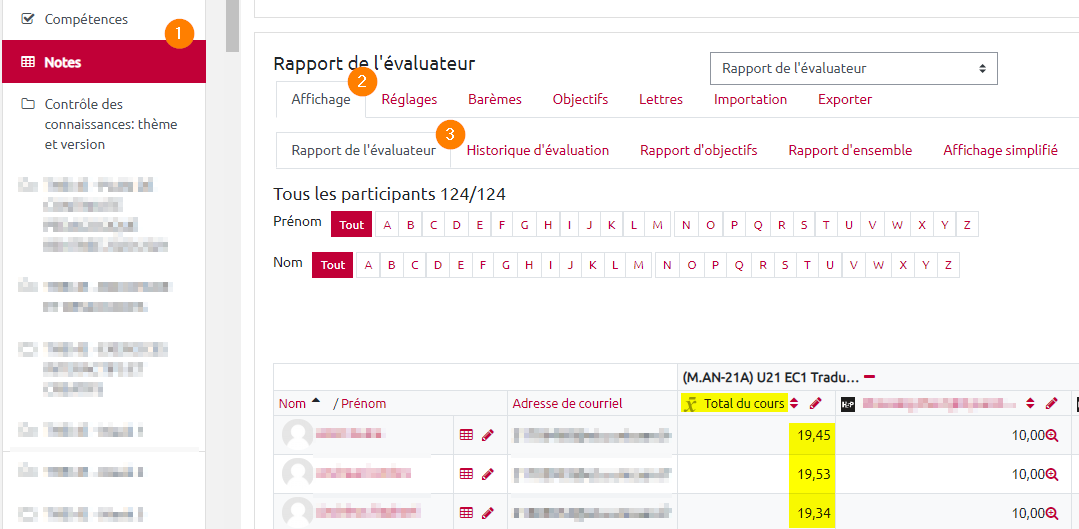Click the pencil edit icon in first student row

(488, 435)
